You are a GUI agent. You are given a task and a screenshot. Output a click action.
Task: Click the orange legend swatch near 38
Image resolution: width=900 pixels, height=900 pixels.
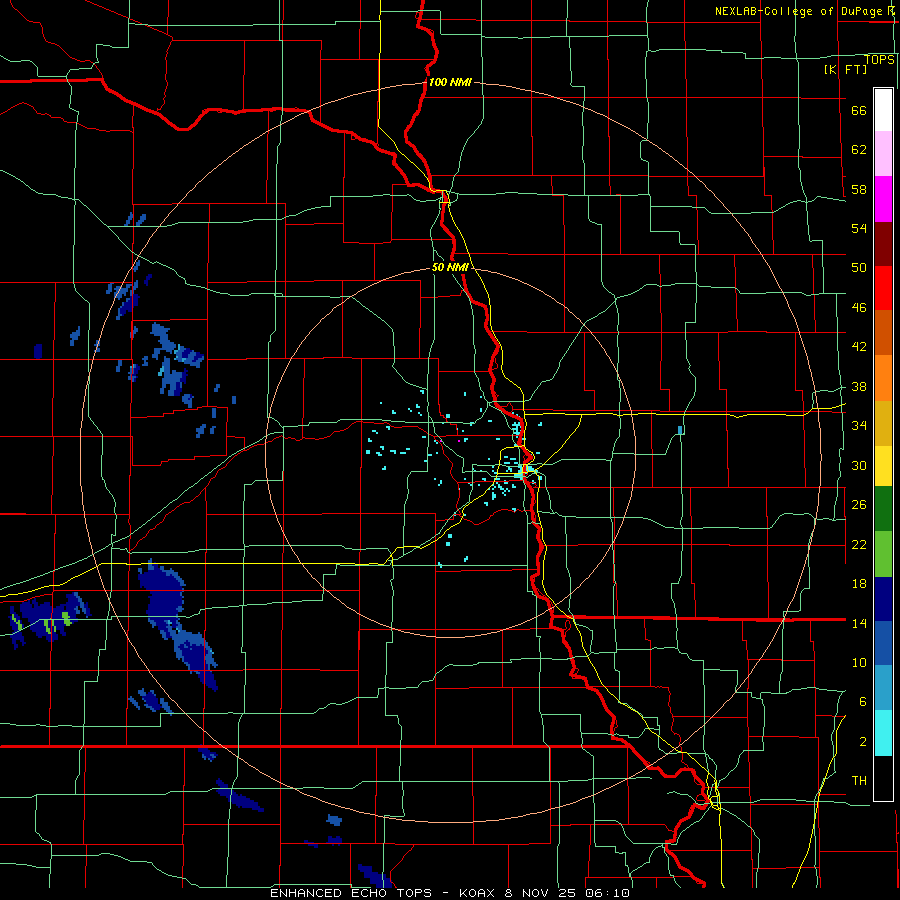883,378
